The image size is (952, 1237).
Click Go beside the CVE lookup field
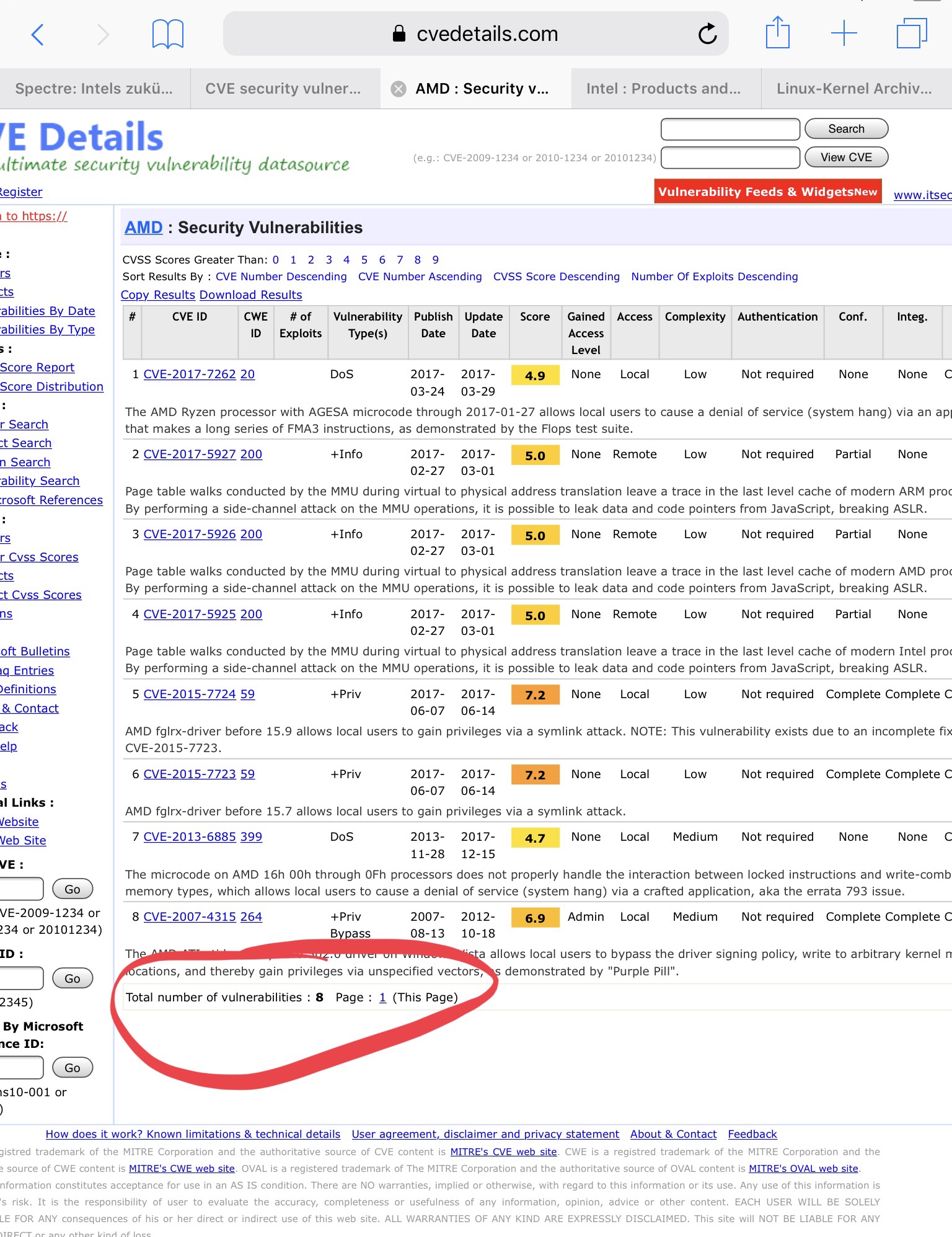pos(73,889)
